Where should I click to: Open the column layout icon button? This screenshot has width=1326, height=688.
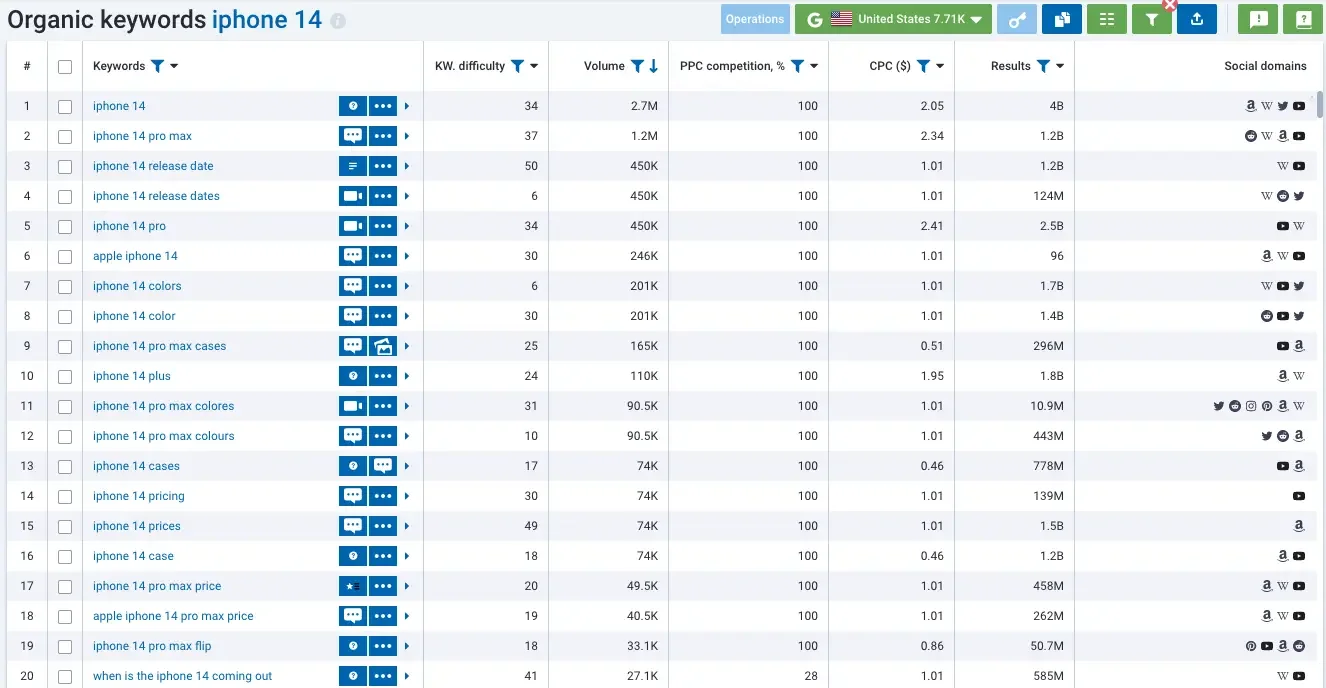coord(1107,19)
